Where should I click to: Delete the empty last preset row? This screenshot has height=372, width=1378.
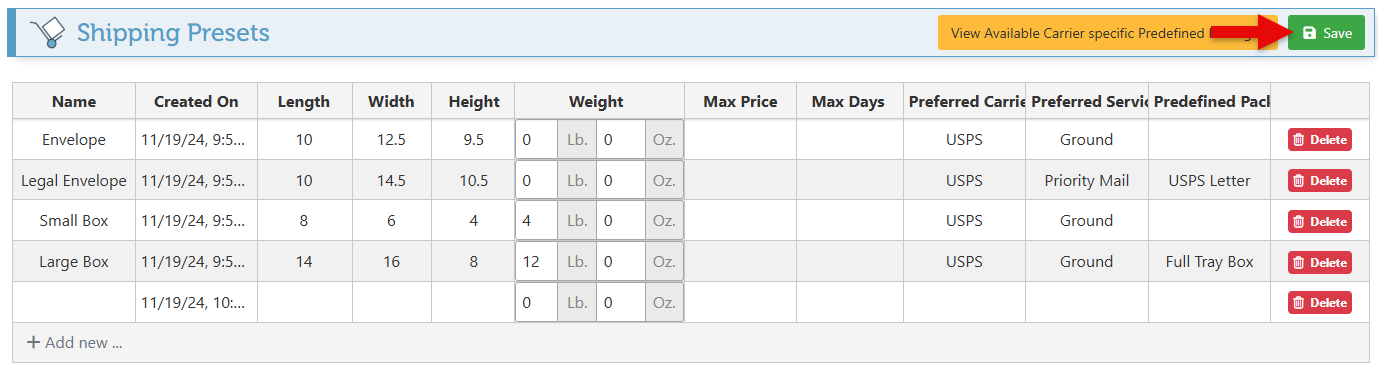point(1320,302)
